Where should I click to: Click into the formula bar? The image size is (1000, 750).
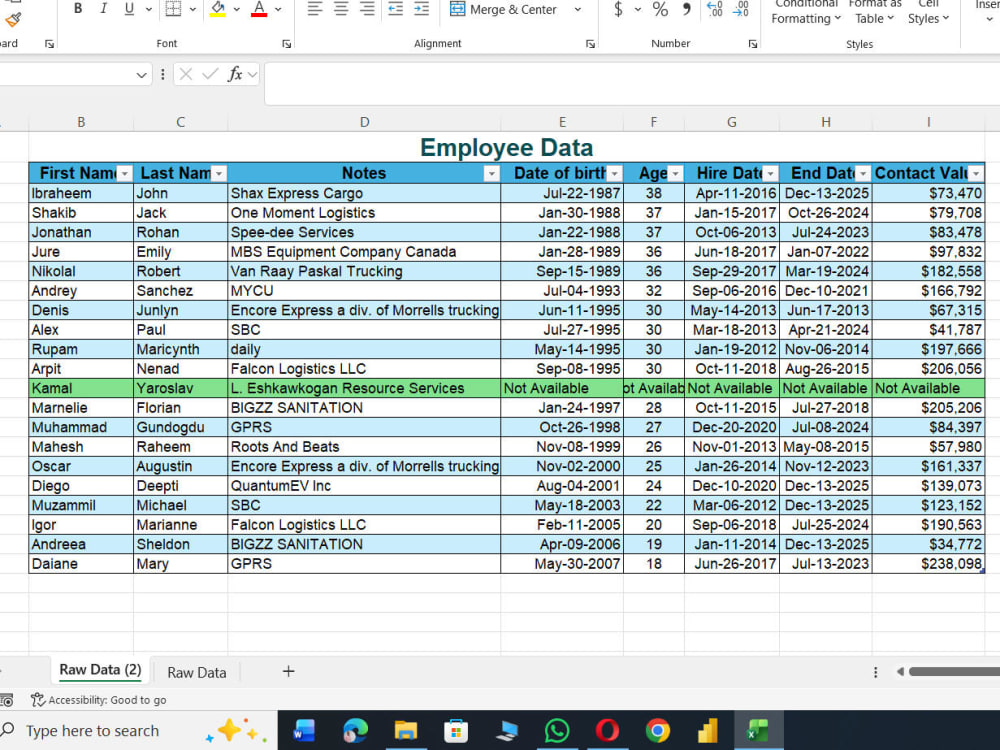(631, 83)
